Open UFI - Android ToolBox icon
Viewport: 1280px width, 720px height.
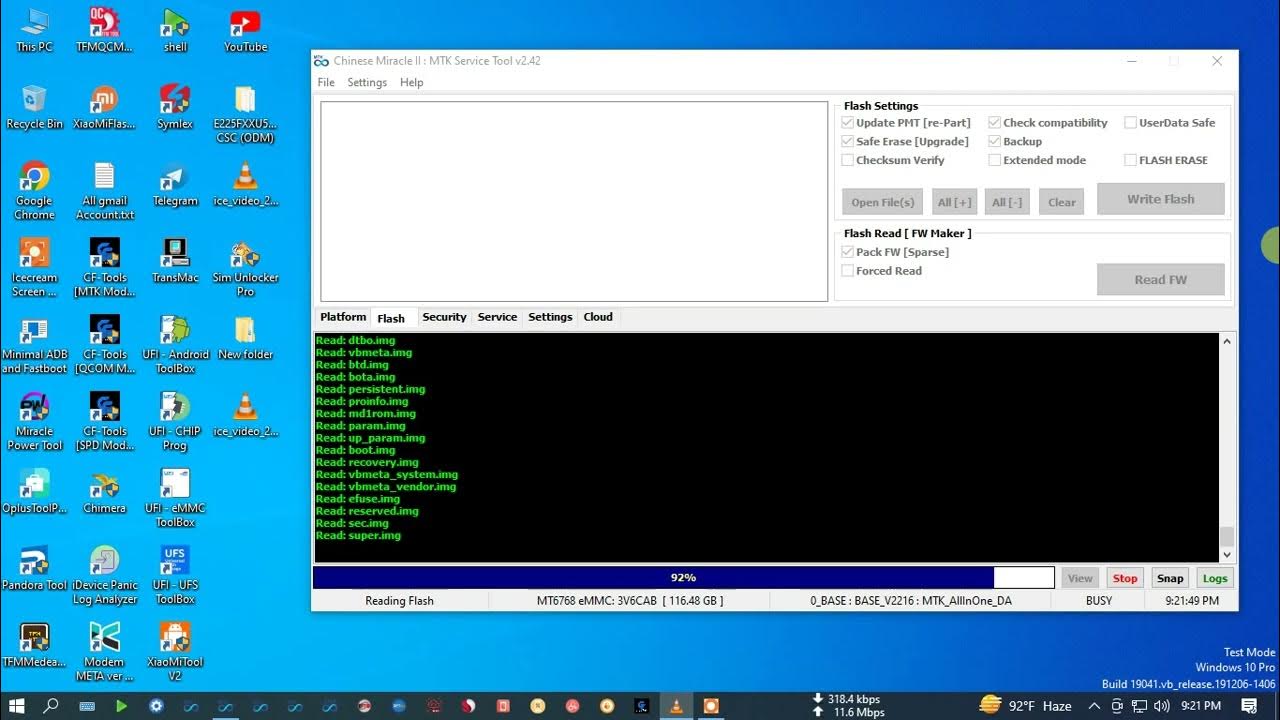(175, 345)
